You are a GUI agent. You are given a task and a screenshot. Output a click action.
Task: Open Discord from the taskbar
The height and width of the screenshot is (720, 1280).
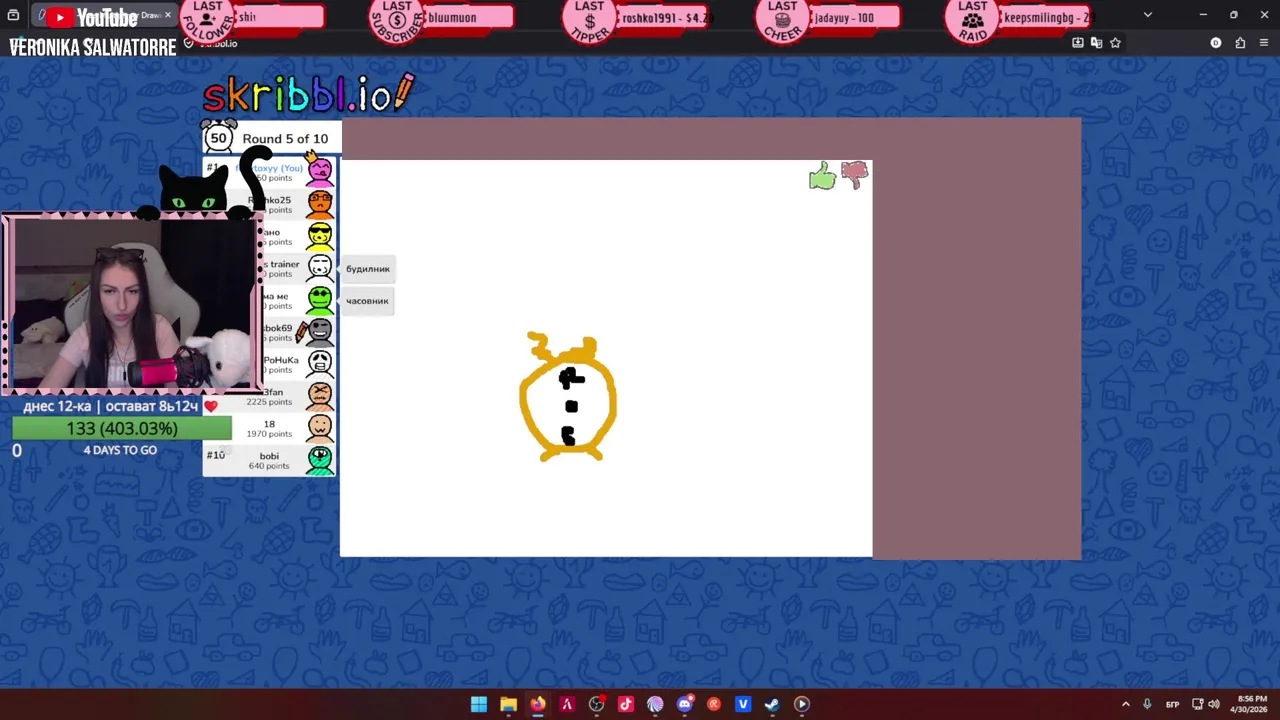(684, 704)
